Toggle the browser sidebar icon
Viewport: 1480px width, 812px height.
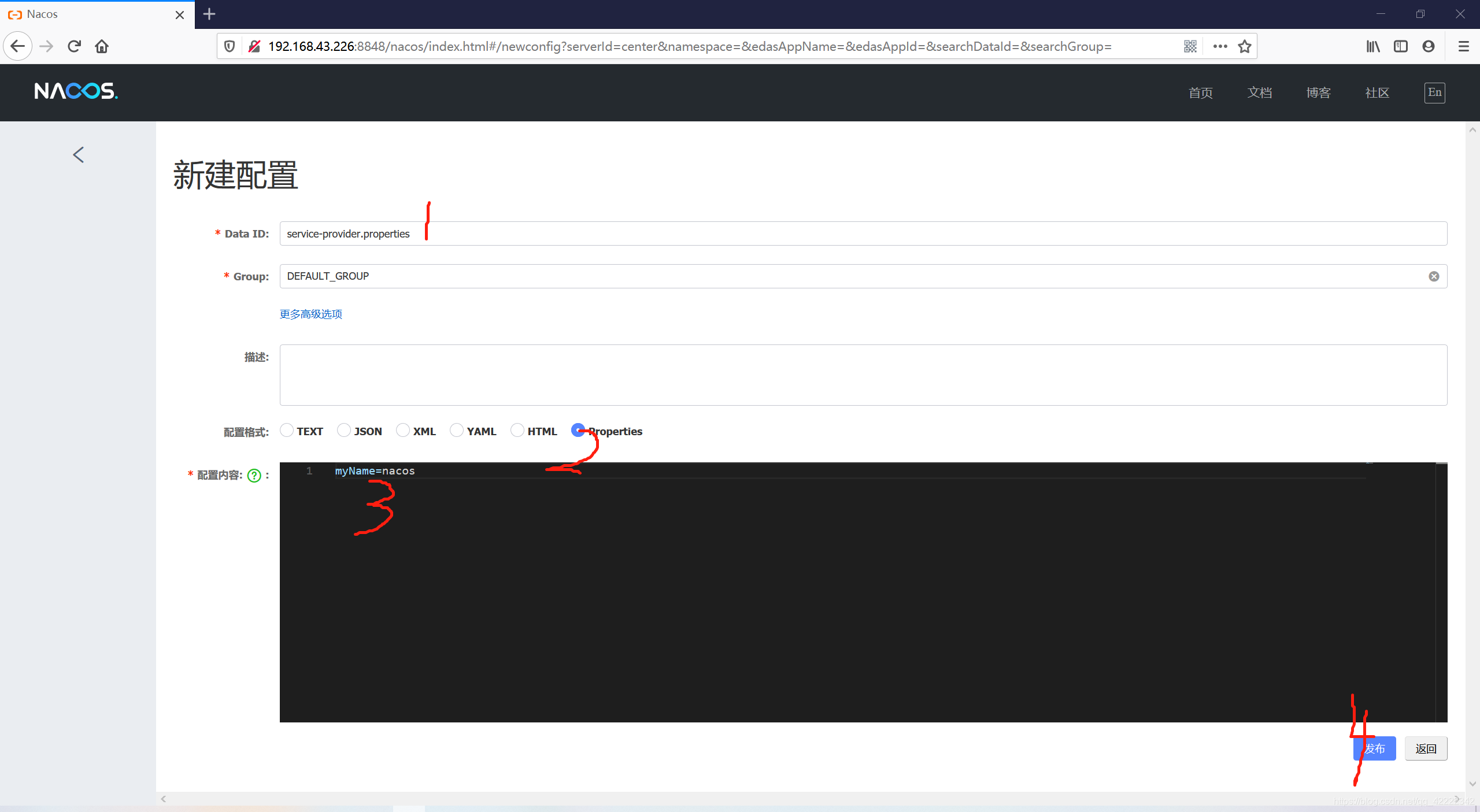coord(1401,46)
